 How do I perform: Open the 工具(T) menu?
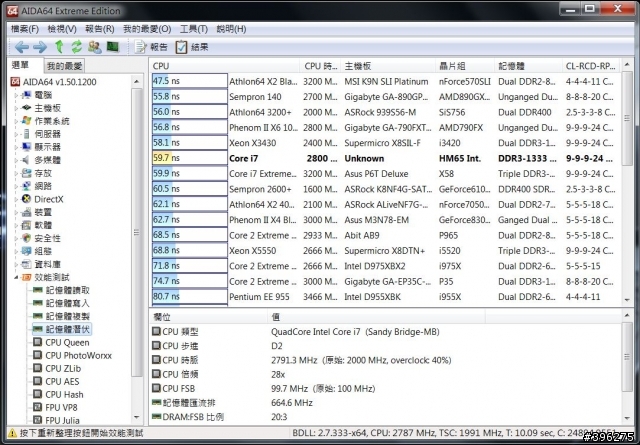tap(194, 29)
